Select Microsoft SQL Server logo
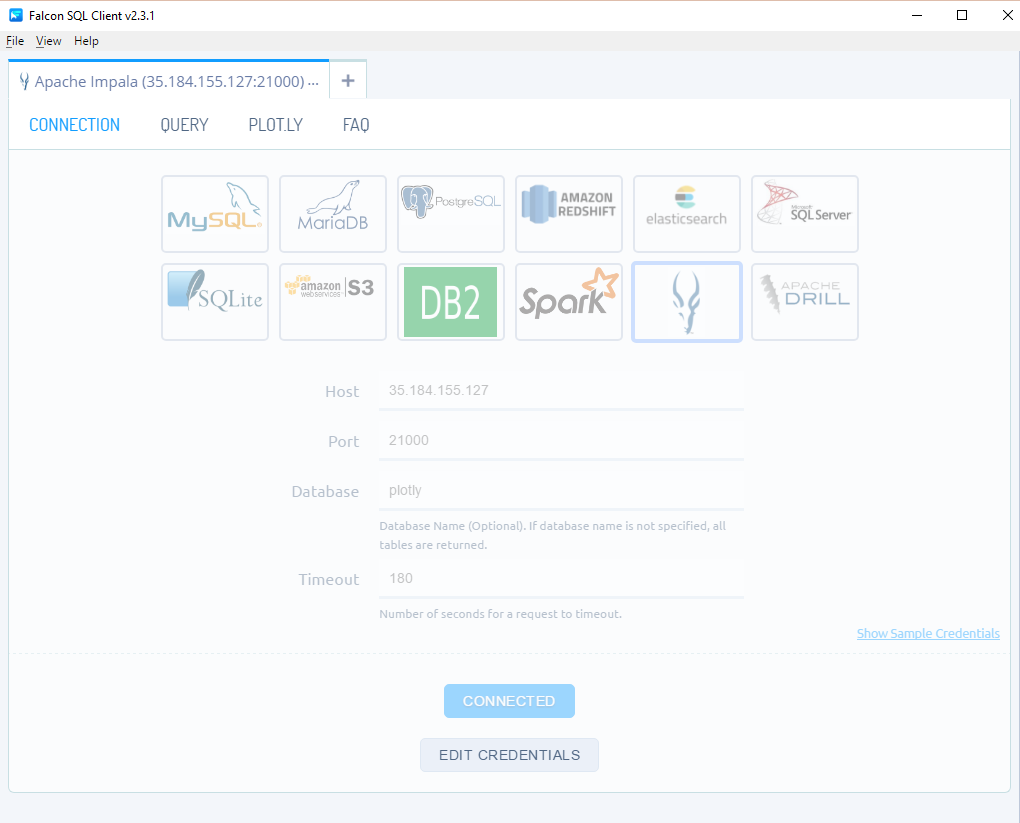Image resolution: width=1020 pixels, height=823 pixels. [805, 213]
